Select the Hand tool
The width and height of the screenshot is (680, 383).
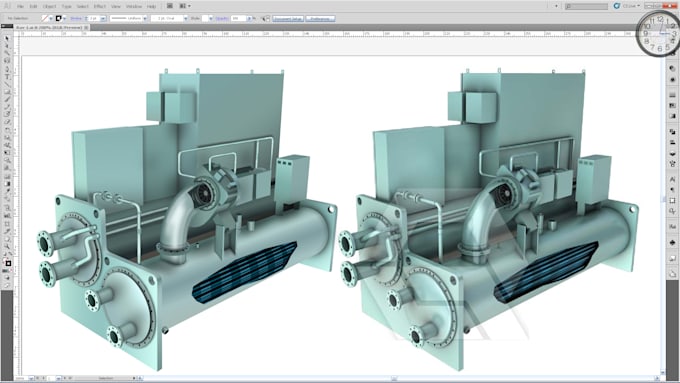pos(7,240)
